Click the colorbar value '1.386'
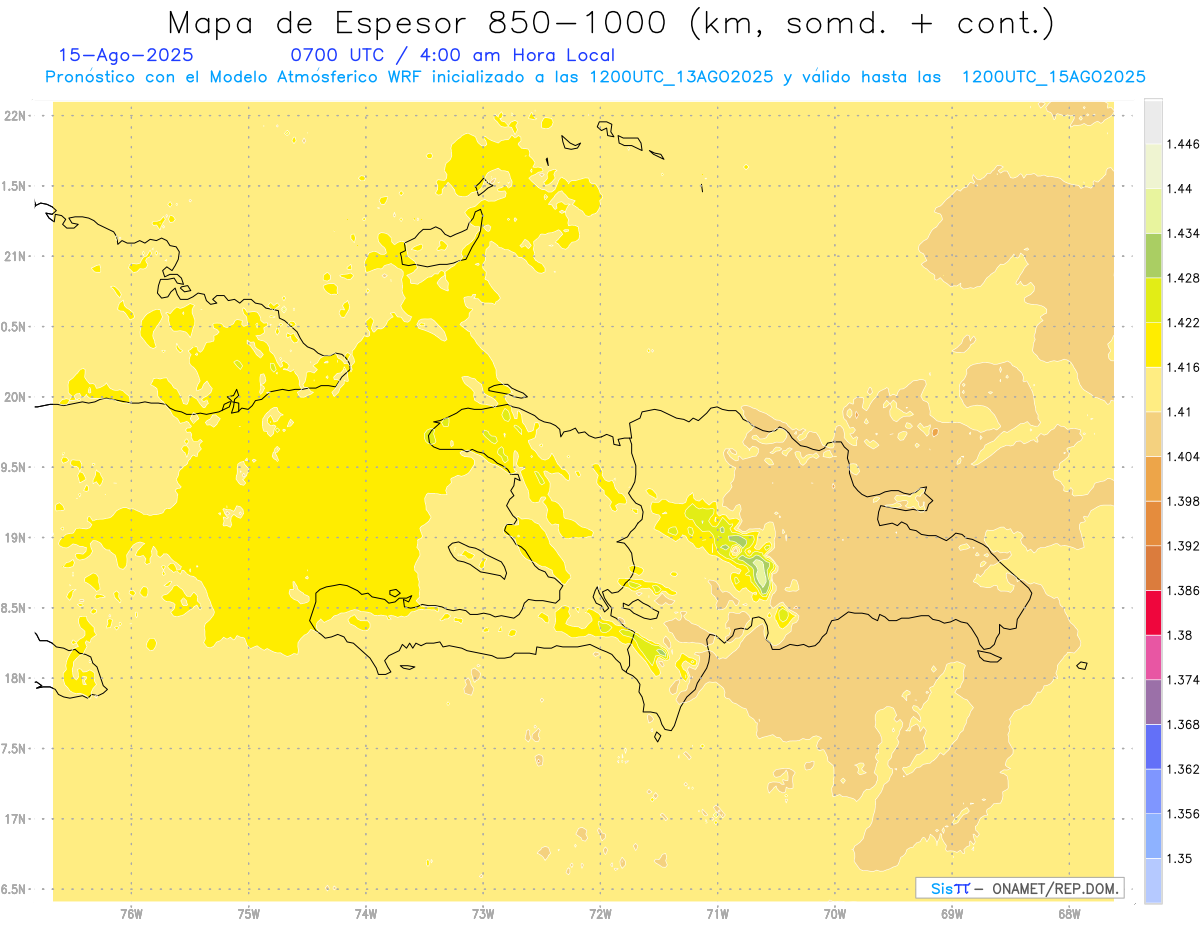Image resolution: width=1200 pixels, height=927 pixels. [x=1183, y=590]
